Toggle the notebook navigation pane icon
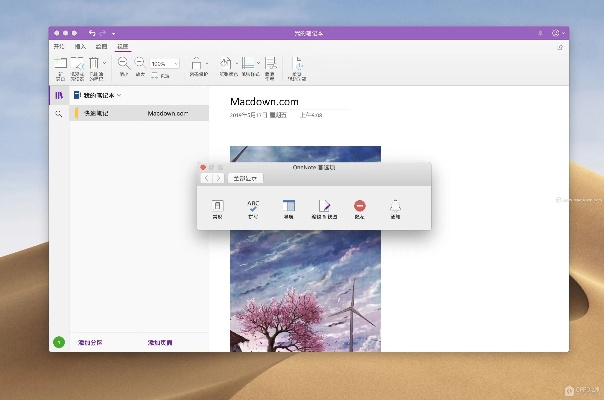604x400 pixels. tap(59, 95)
